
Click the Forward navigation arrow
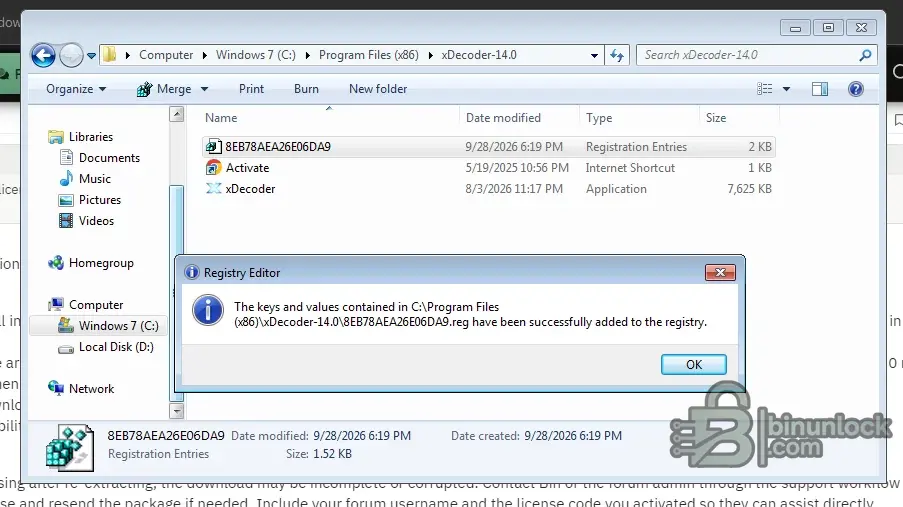[x=71, y=56]
